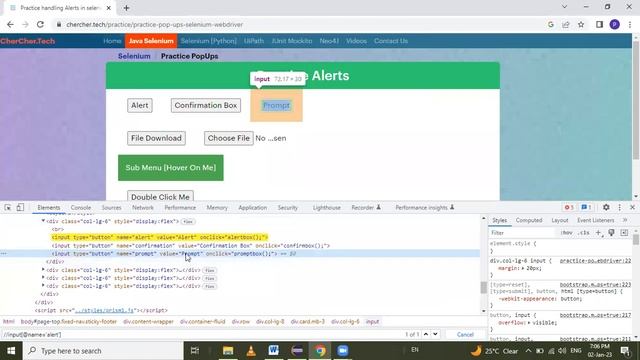Image resolution: width=640 pixels, height=360 pixels.
Task: Switch to the Layout tab
Action: coord(560,220)
